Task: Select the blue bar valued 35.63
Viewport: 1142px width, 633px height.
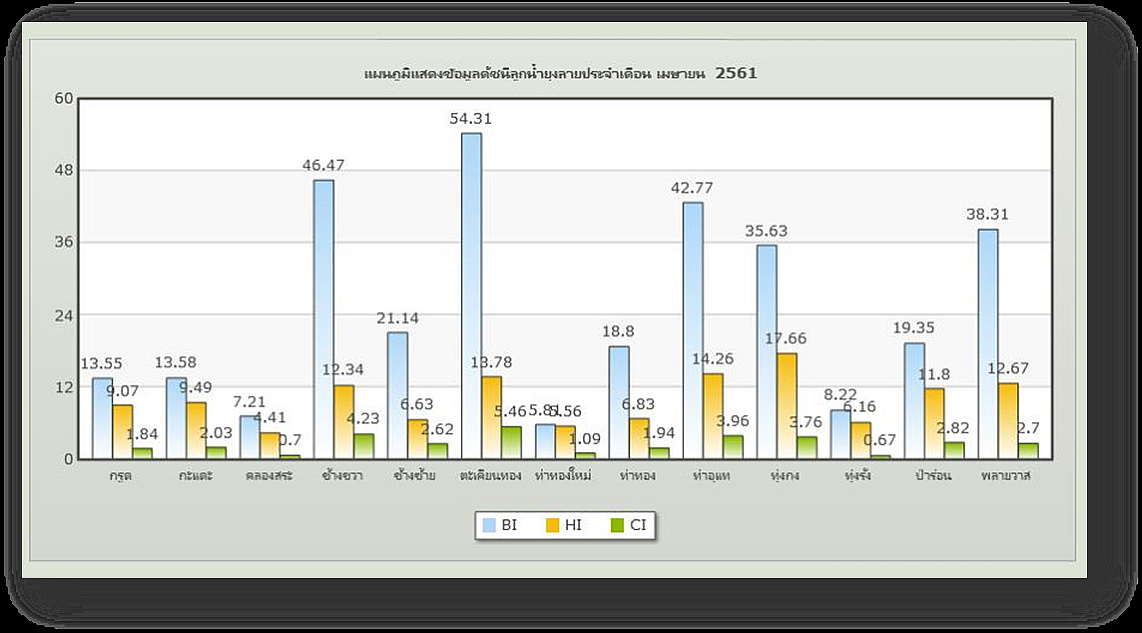Action: coord(766,351)
